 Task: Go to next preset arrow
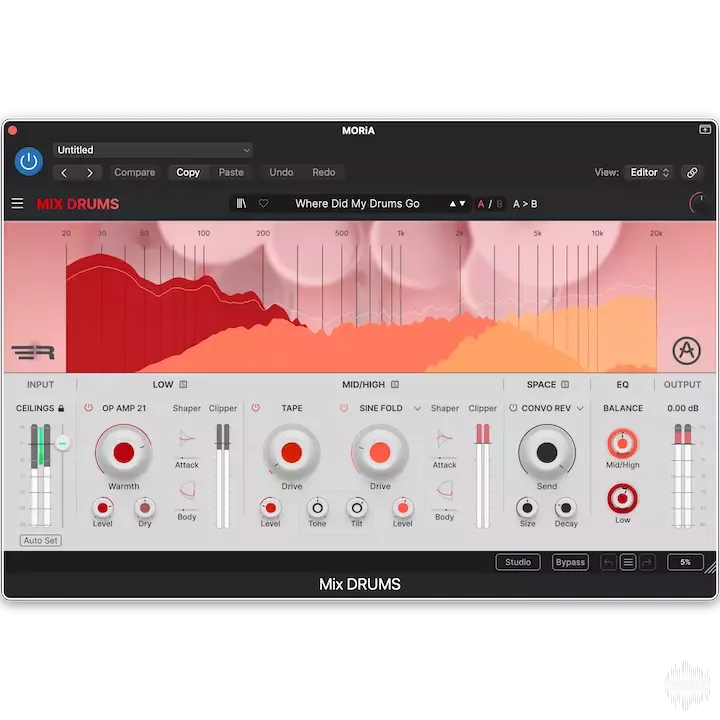90,173
